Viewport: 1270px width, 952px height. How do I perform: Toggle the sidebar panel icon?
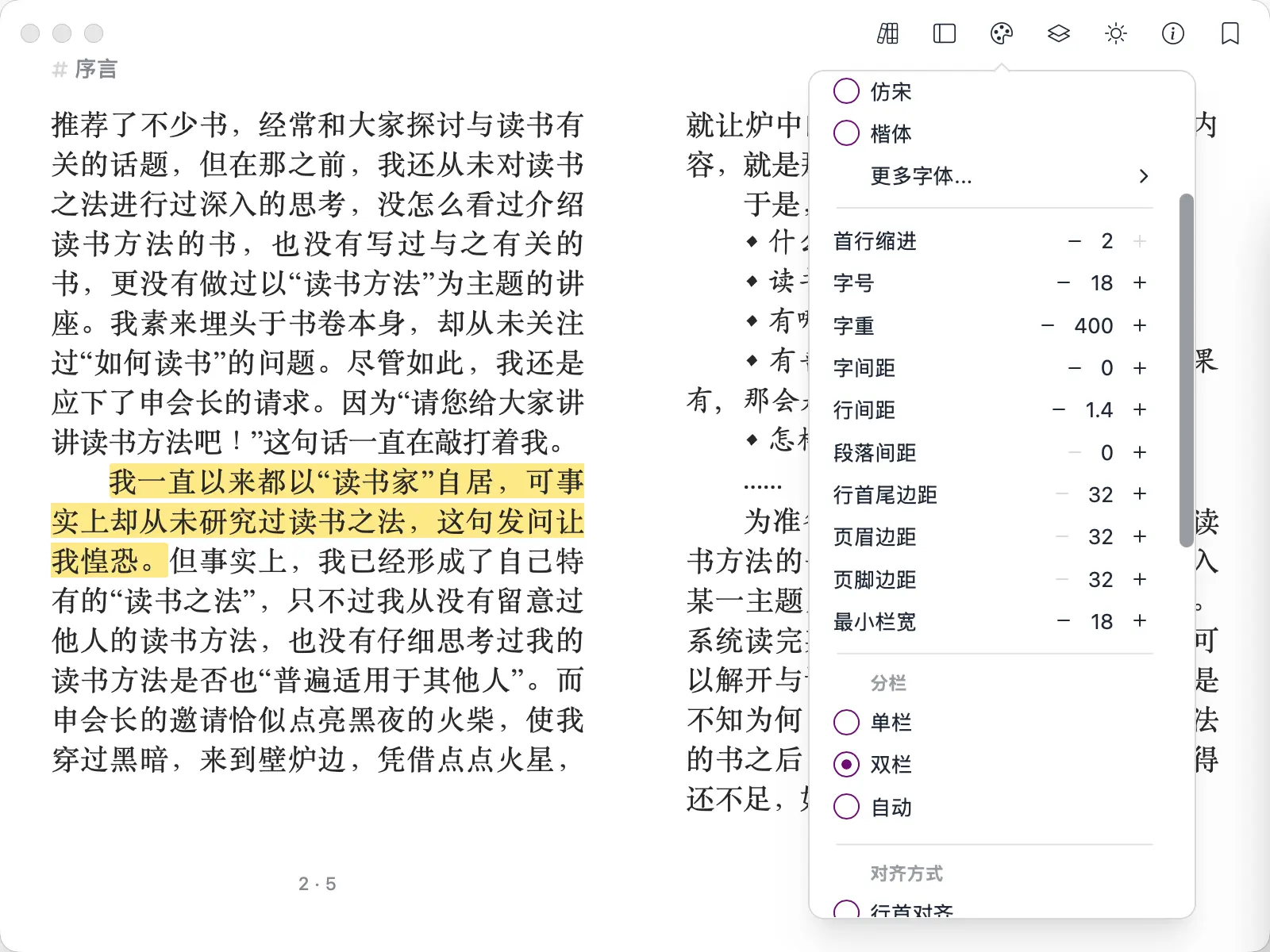[945, 33]
